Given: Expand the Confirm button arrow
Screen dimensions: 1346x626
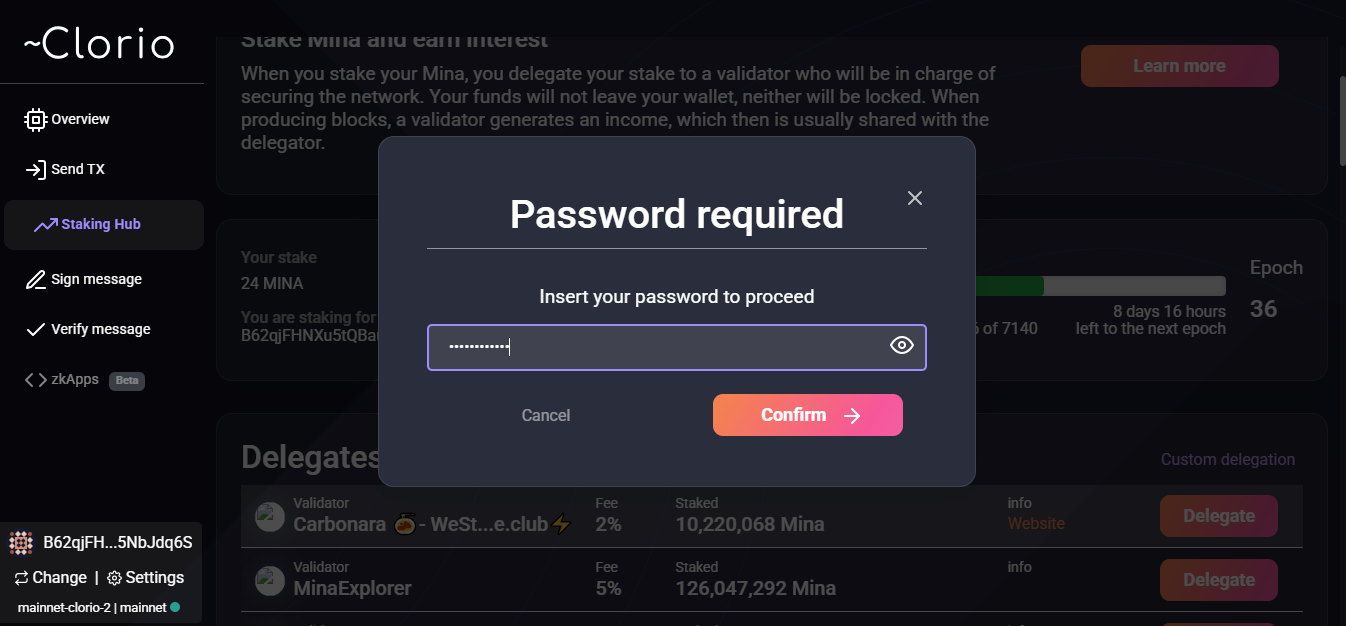Looking at the screenshot, I should [852, 414].
